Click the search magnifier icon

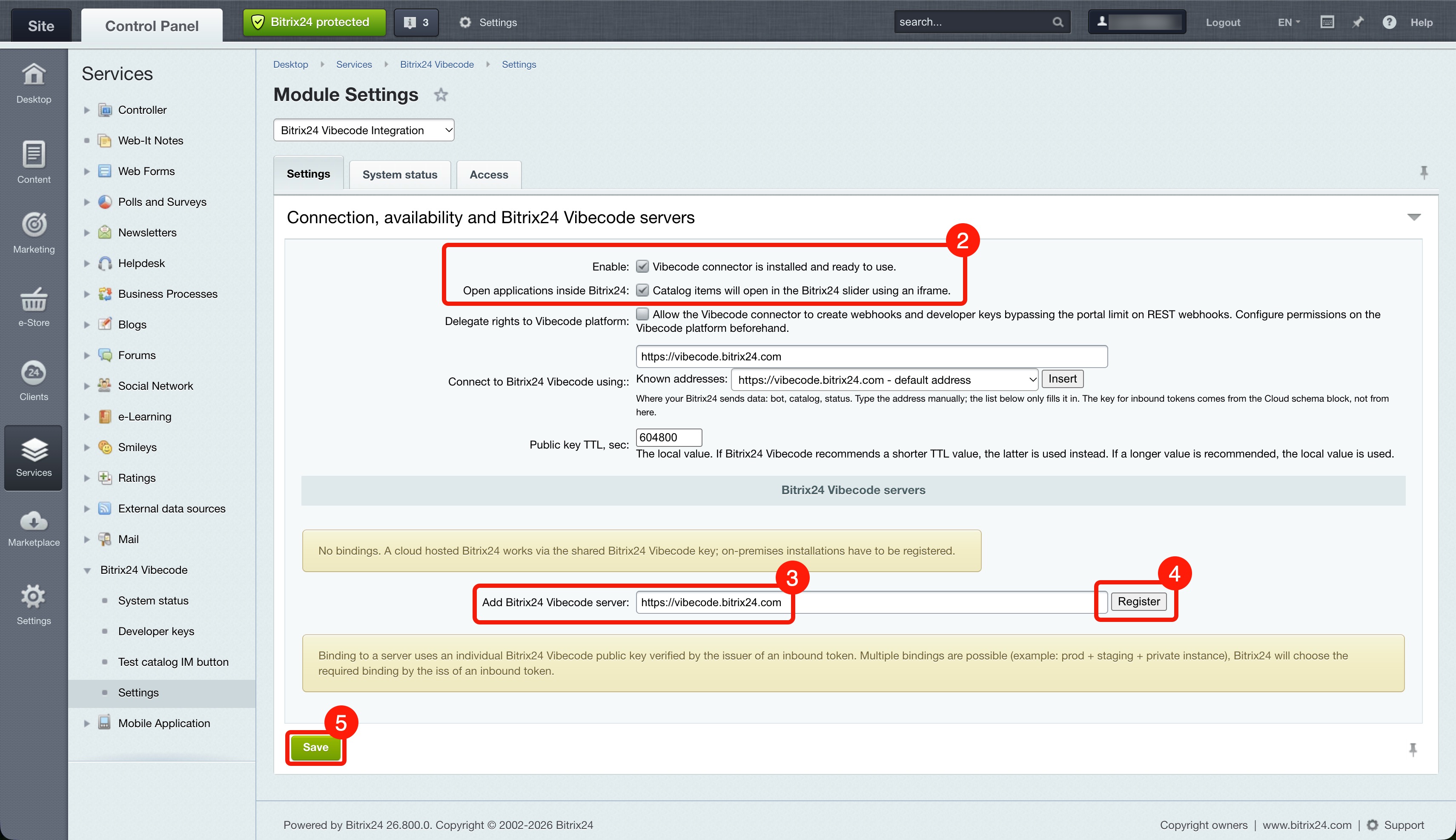click(1058, 22)
